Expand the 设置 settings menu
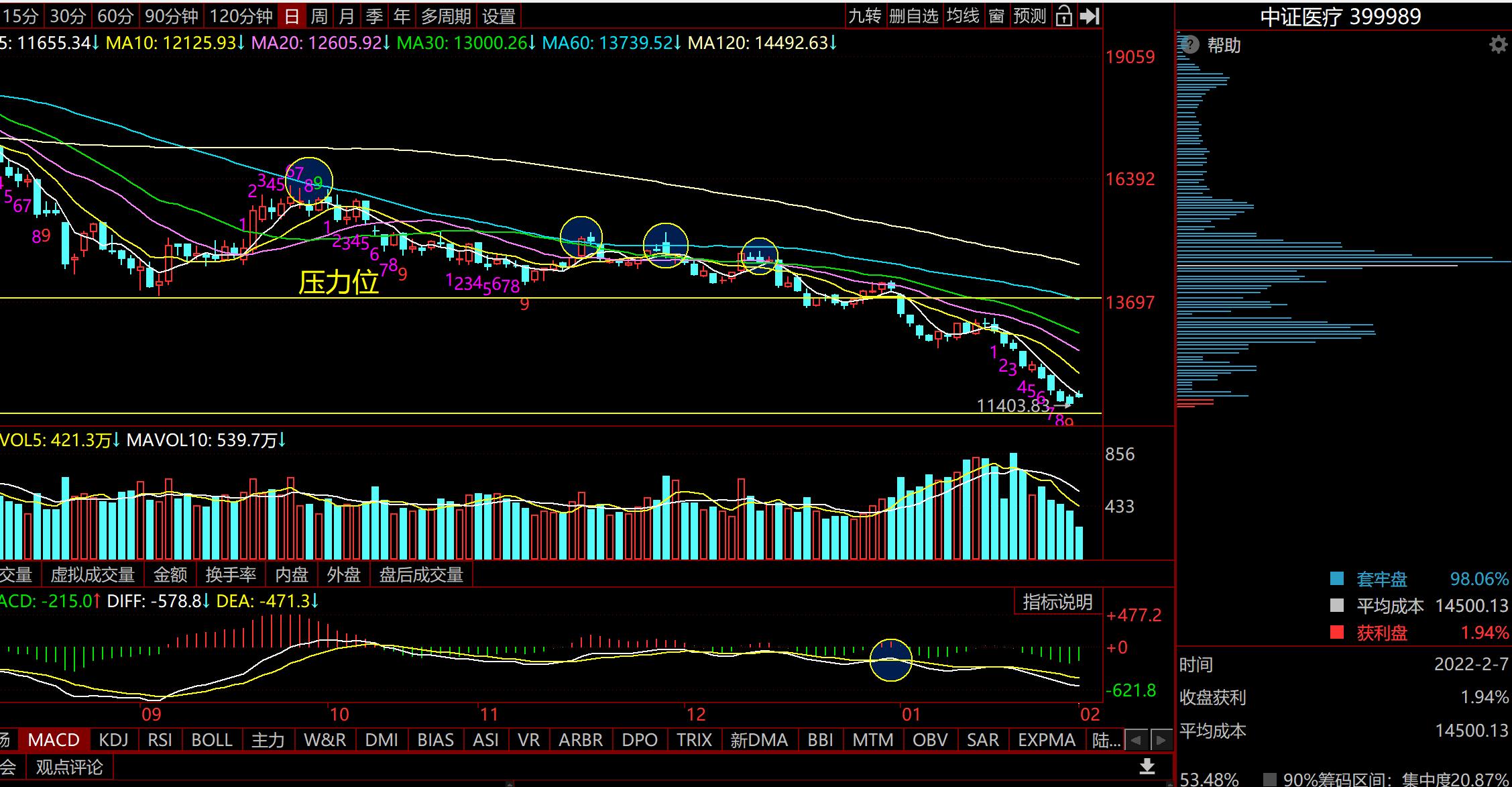Screen dimensions: 1512x787 (499, 15)
